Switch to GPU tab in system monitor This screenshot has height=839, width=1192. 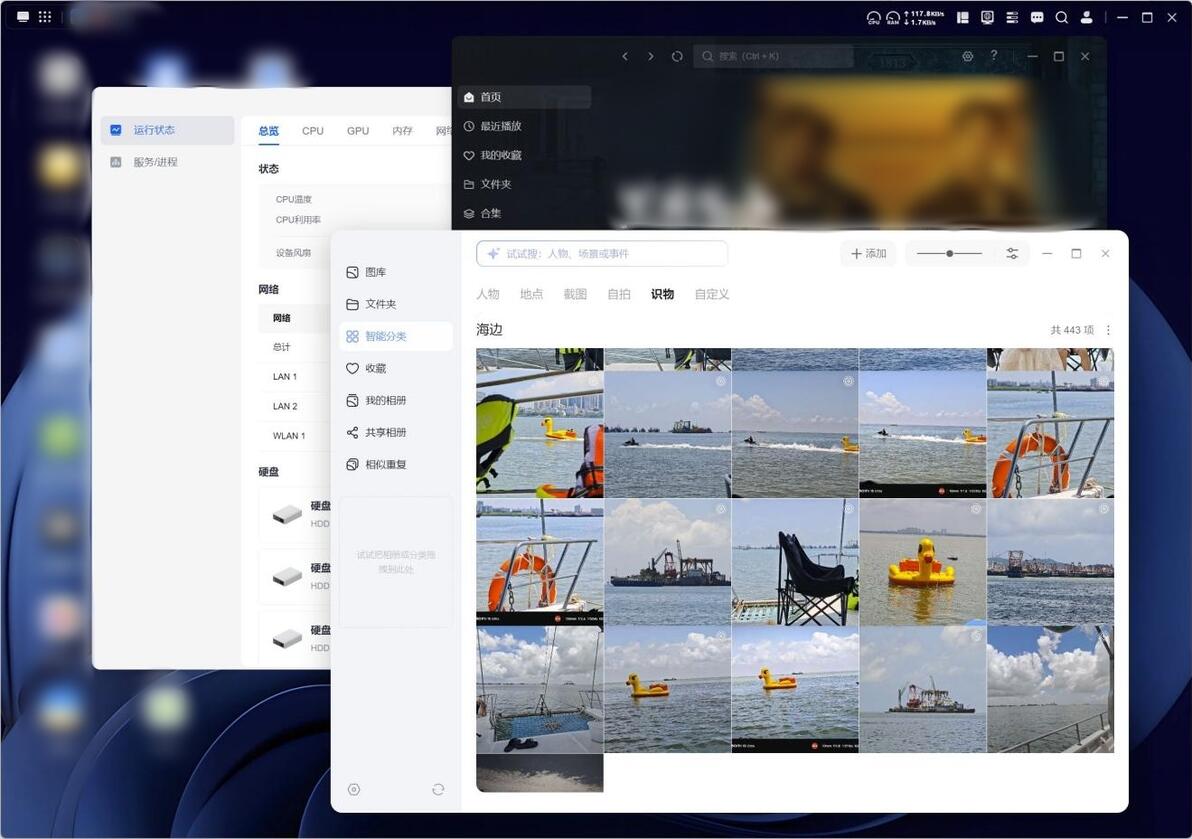pos(358,131)
